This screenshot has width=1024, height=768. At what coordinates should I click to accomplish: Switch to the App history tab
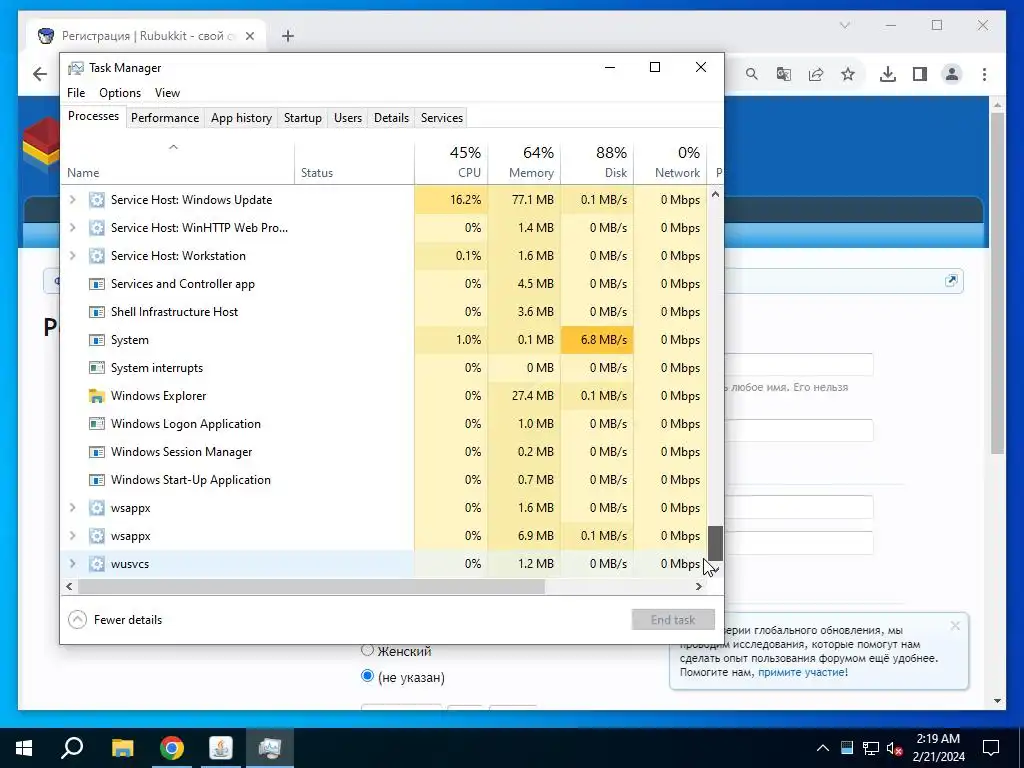[x=241, y=118]
